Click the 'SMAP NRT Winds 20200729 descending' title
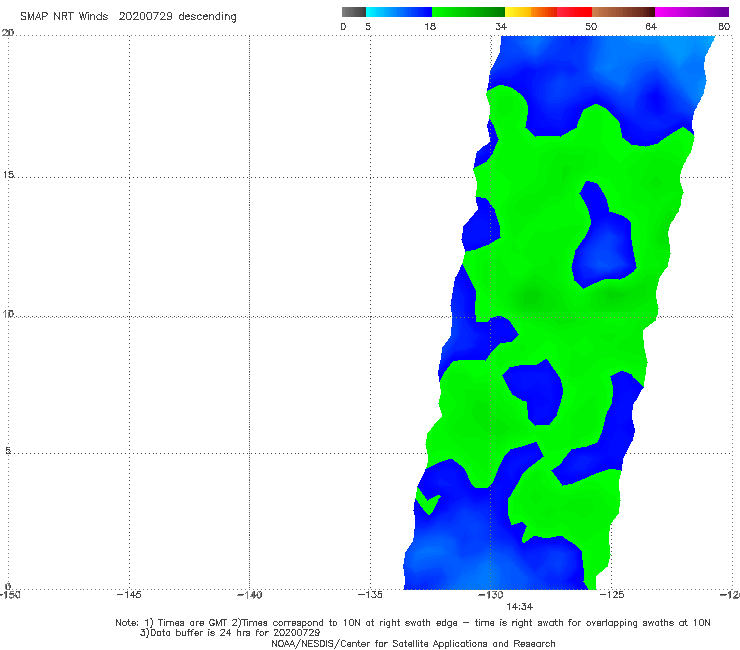This screenshot has height=650, width=740. coord(128,17)
